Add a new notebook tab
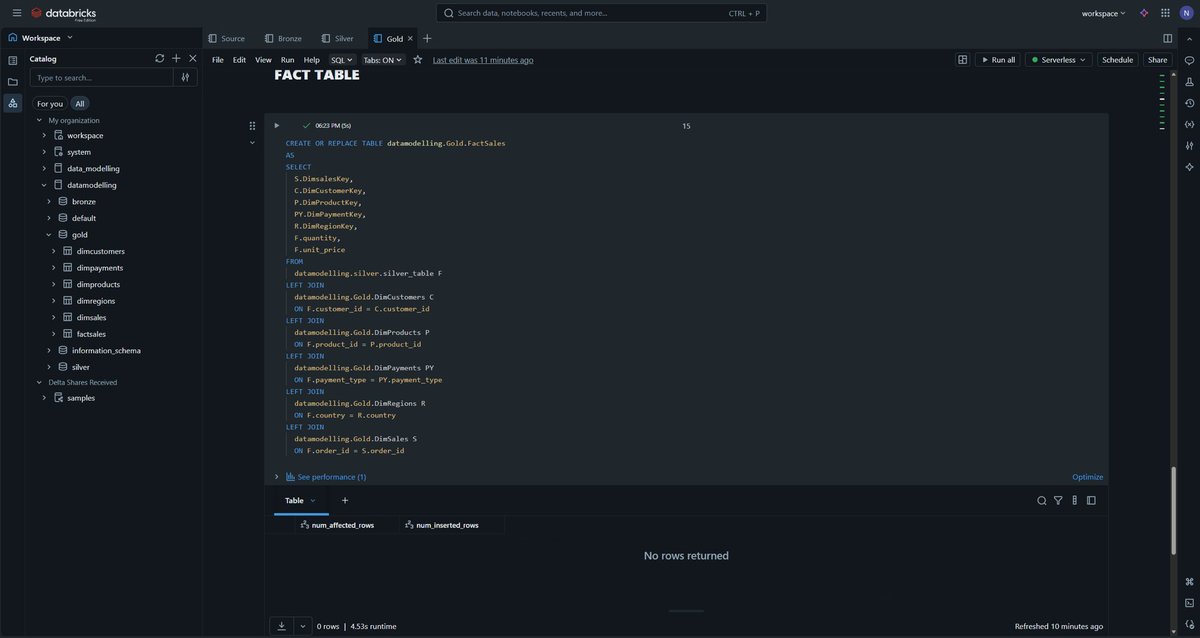Screen dimensions: 1200x638 (x=427, y=38)
